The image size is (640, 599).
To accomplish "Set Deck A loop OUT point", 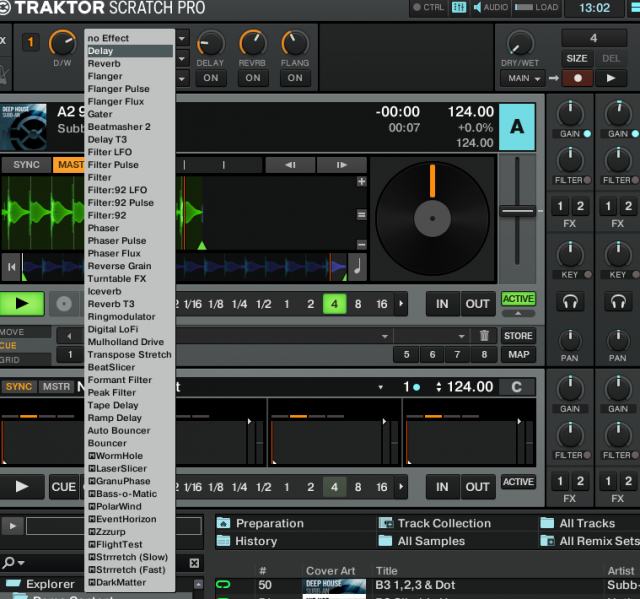I will (478, 304).
